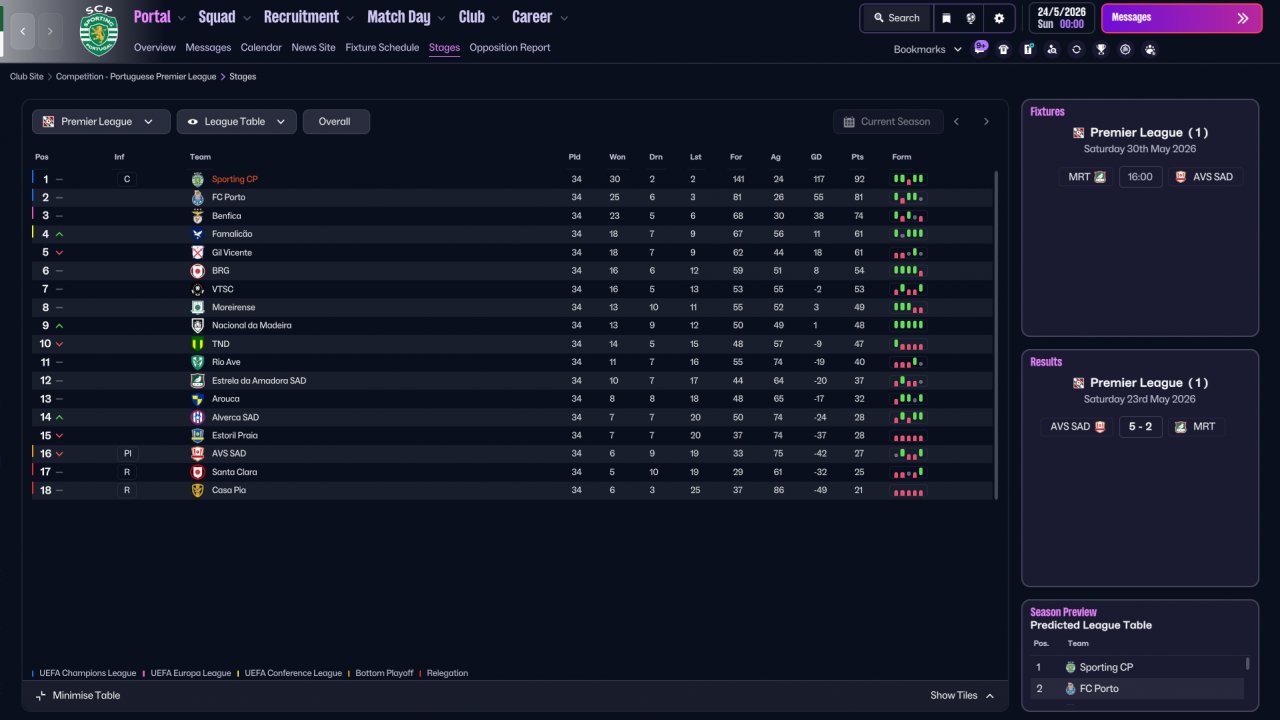
Task: Click Nacional da Madeira team name
Action: tap(252, 326)
